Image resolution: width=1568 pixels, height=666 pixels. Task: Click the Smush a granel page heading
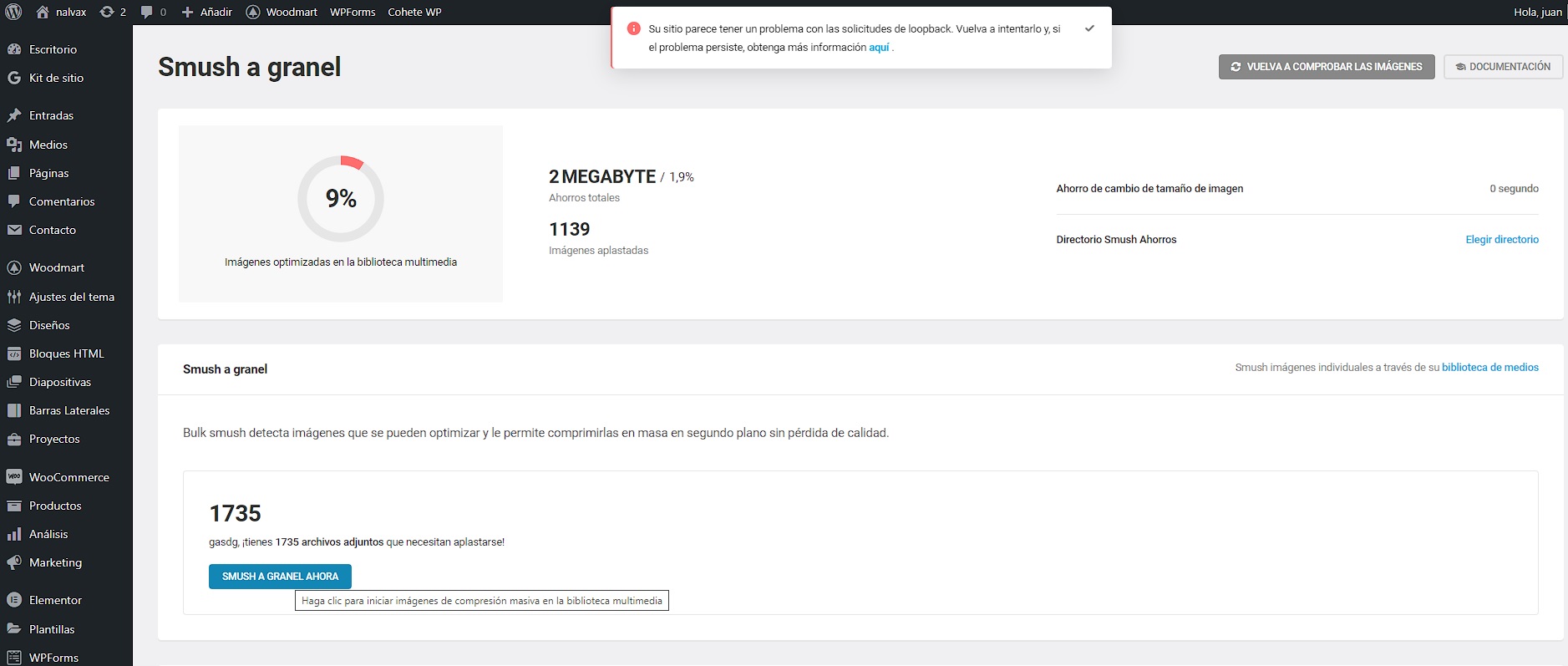249,67
